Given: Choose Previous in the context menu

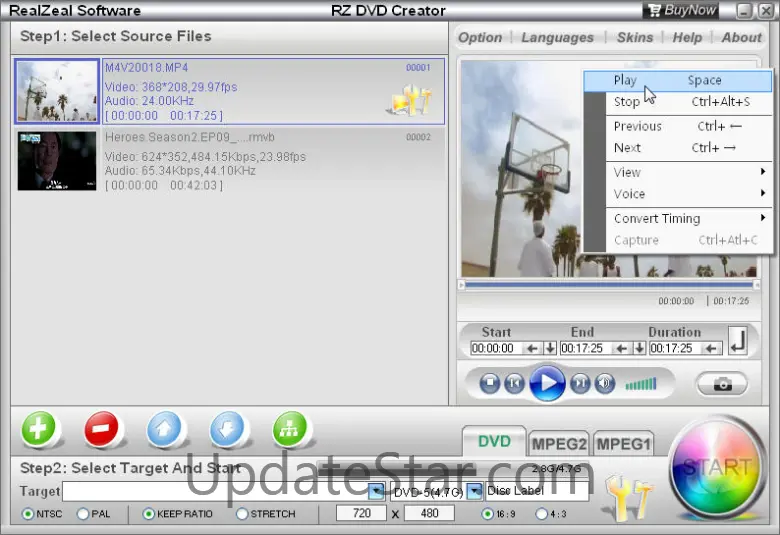Looking at the screenshot, I should (688, 126).
